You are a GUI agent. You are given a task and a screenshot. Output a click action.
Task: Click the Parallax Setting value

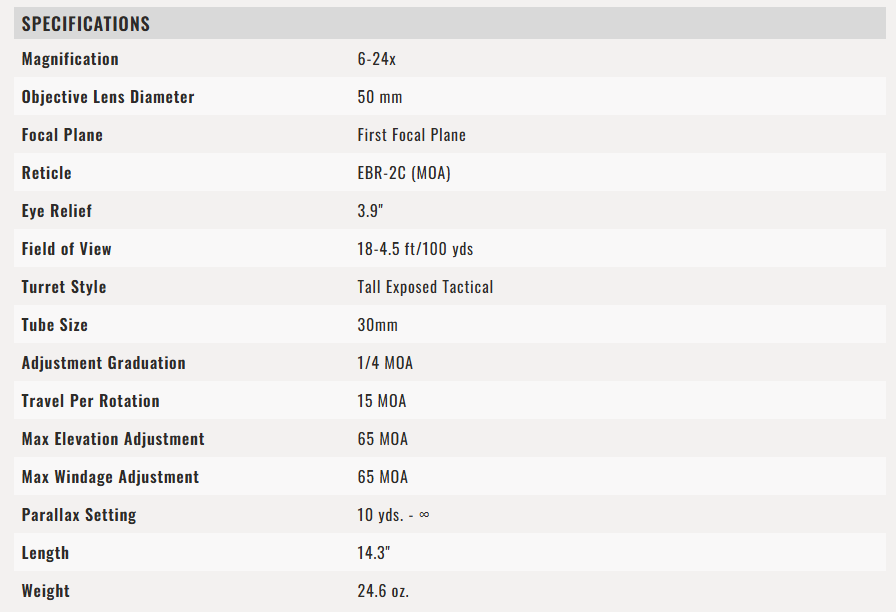point(394,515)
